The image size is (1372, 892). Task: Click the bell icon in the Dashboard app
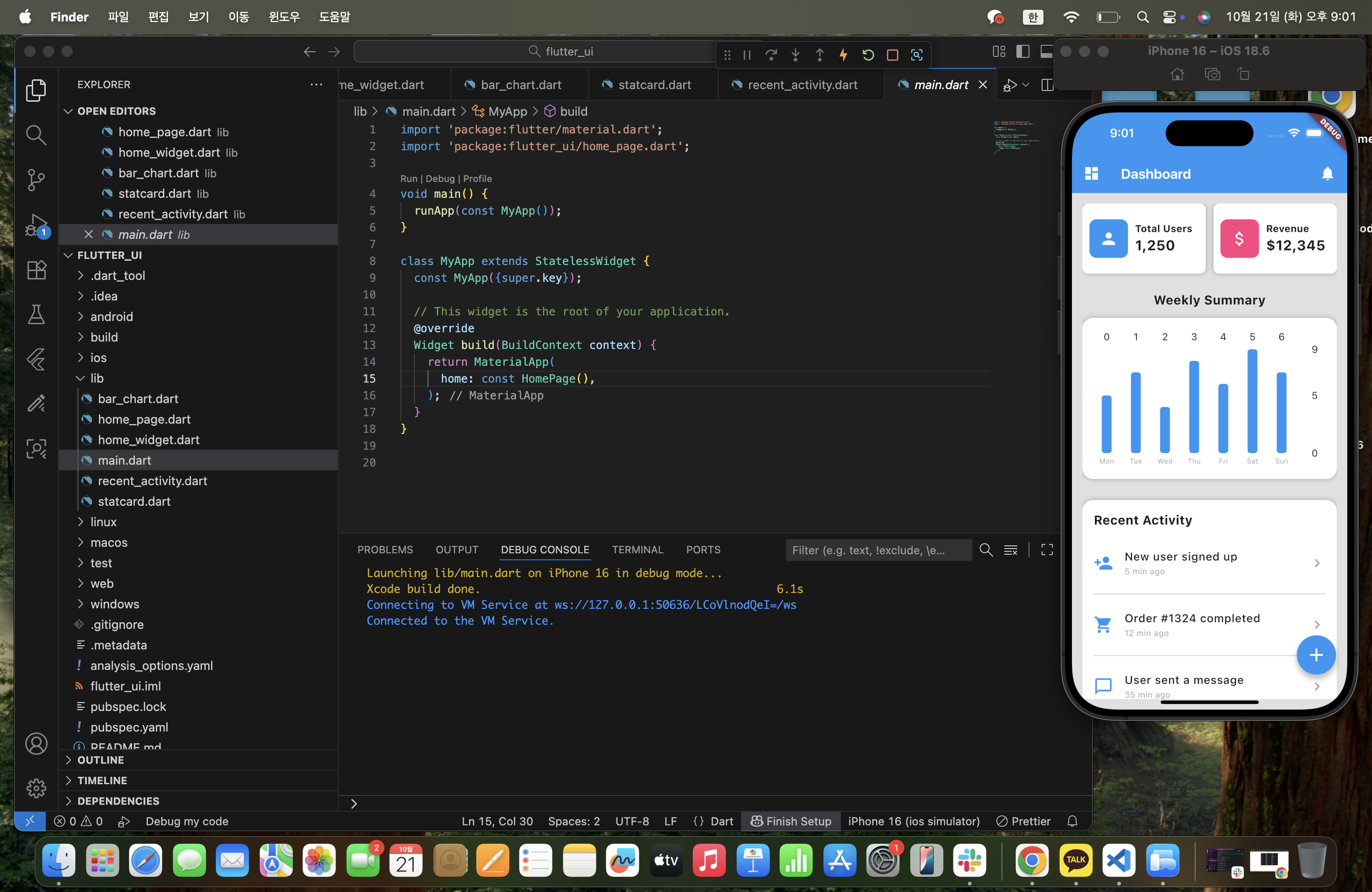point(1327,174)
